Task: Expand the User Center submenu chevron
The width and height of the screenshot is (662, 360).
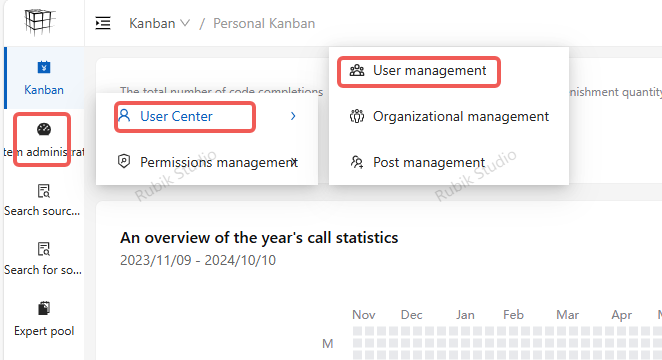Action: [x=293, y=116]
